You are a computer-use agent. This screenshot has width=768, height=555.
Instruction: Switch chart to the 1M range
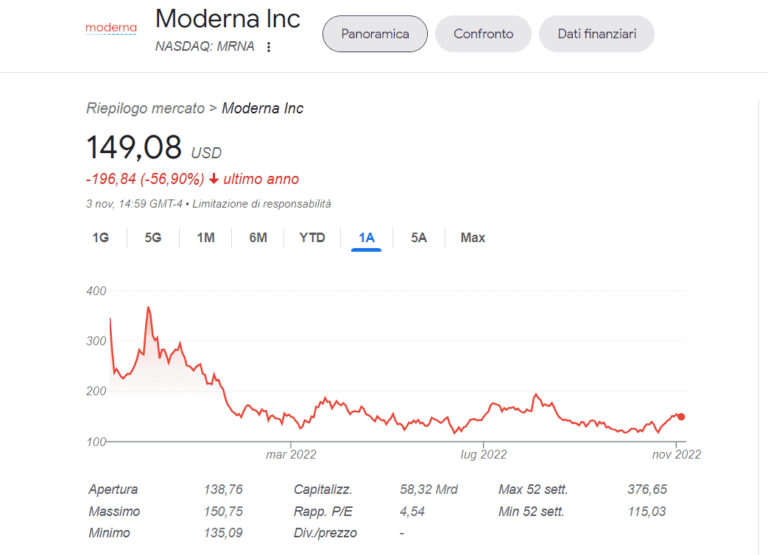point(205,238)
